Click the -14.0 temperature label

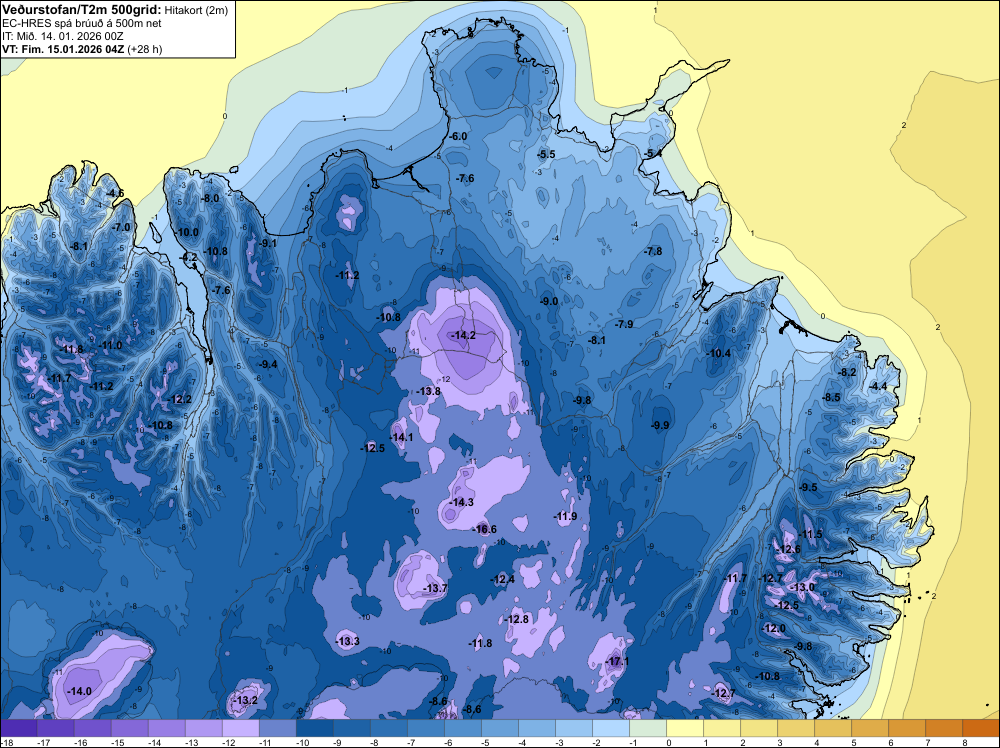80,691
